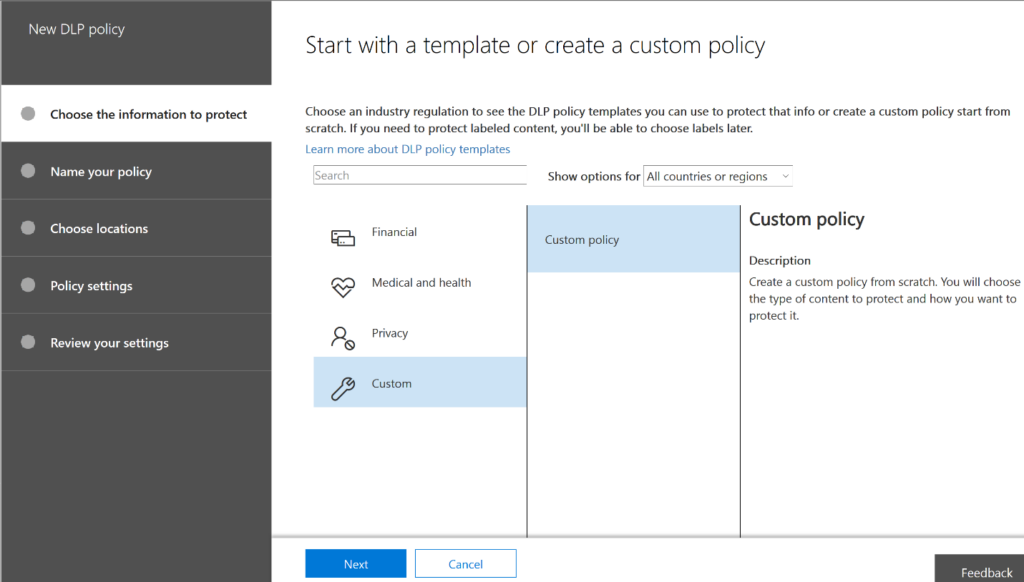The width and height of the screenshot is (1024, 582).
Task: Open the countries or regions dropdown
Action: coord(718,176)
